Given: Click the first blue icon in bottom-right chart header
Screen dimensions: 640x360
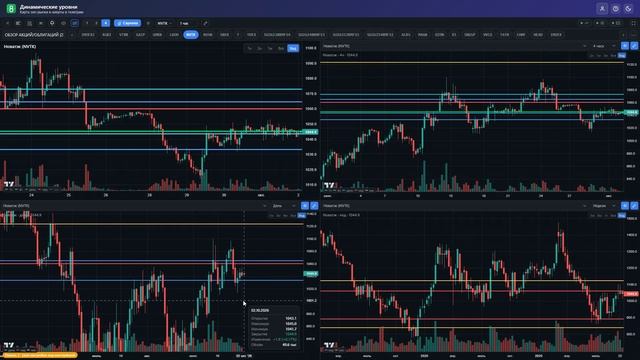Looking at the screenshot, I should 624,206.
